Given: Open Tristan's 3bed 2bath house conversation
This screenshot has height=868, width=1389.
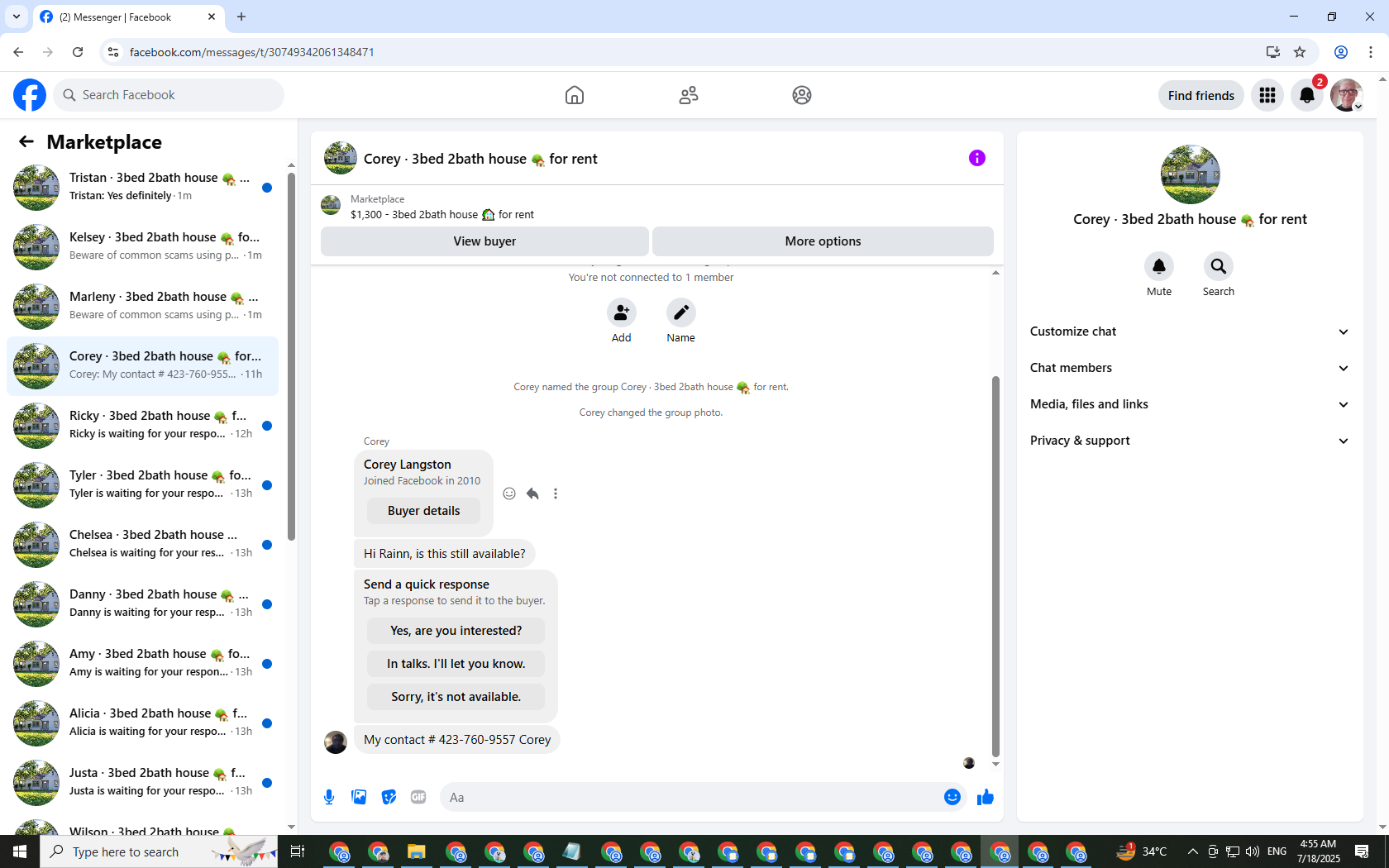Looking at the screenshot, I should (x=142, y=188).
